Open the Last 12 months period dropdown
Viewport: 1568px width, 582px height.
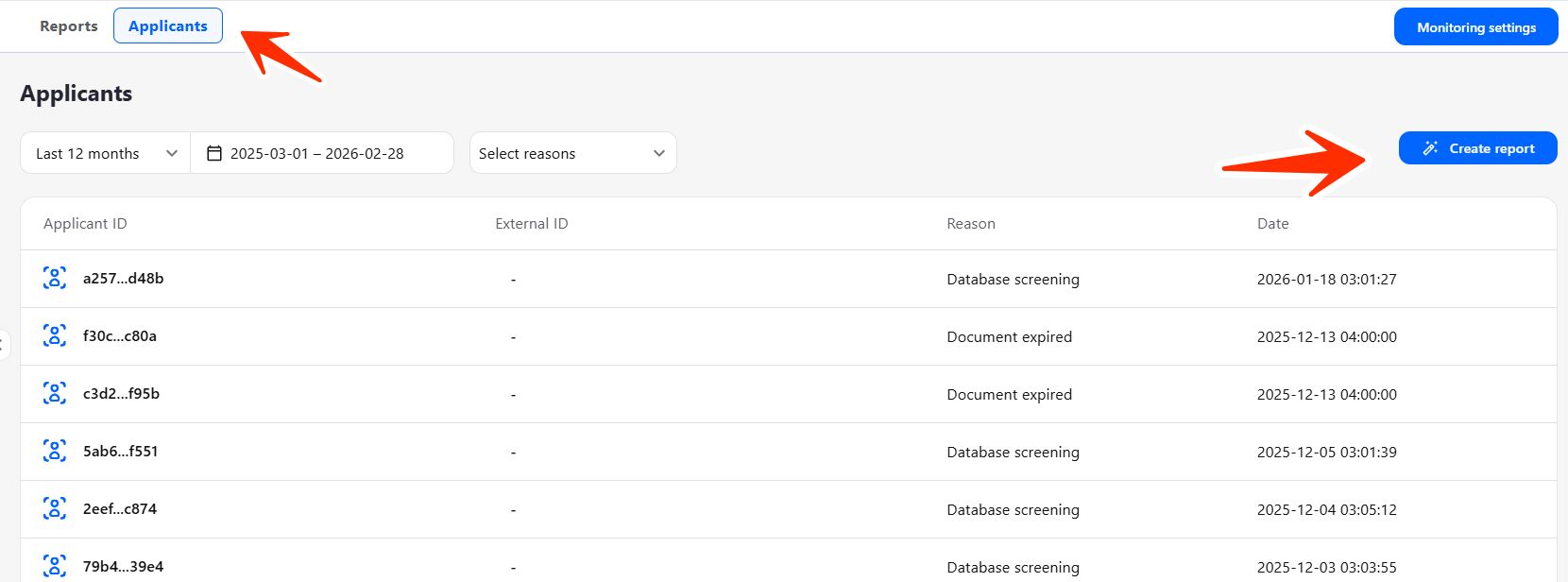pos(106,153)
